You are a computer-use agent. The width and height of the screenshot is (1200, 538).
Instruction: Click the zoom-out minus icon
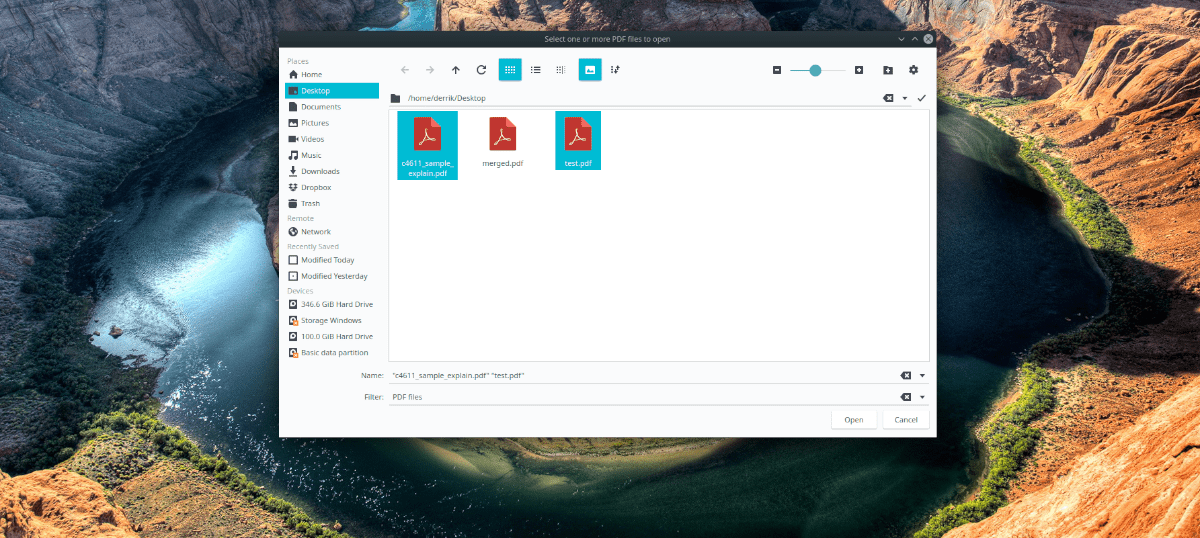tap(777, 70)
